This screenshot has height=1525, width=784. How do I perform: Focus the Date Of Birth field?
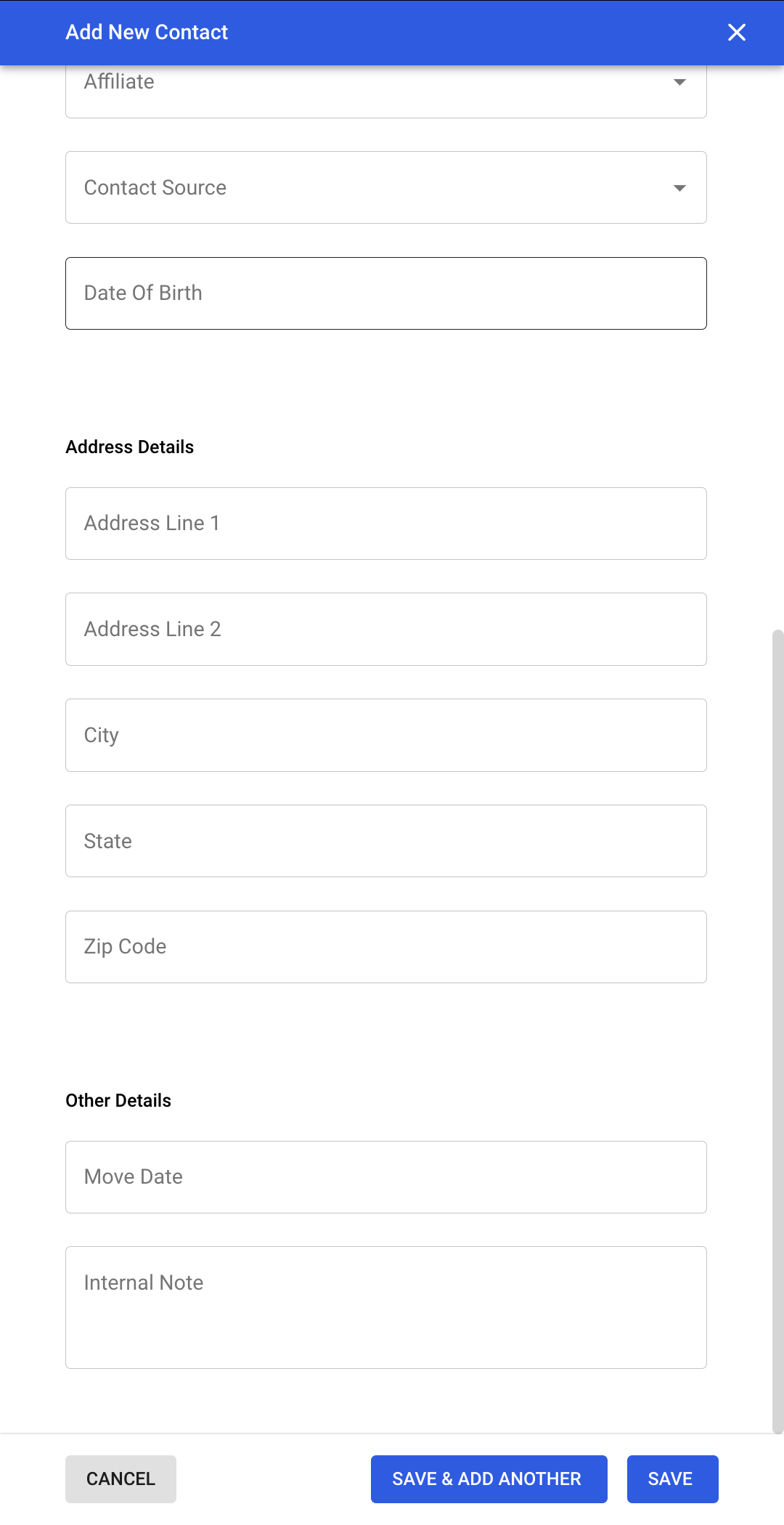pyautogui.click(x=385, y=293)
